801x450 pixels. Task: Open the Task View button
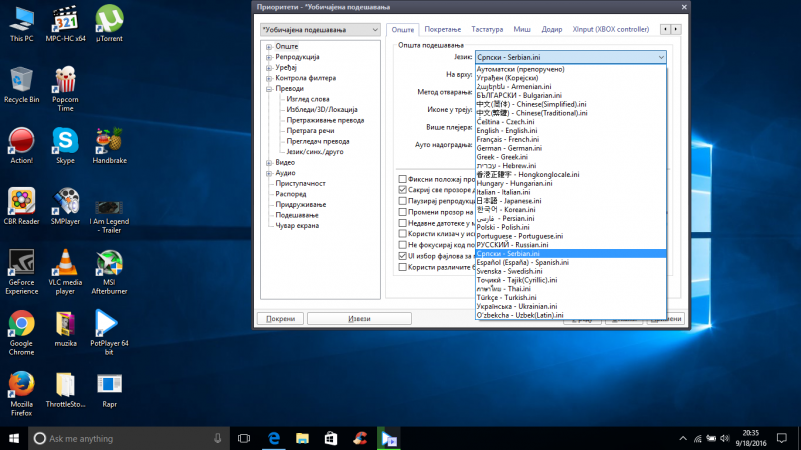(244, 438)
